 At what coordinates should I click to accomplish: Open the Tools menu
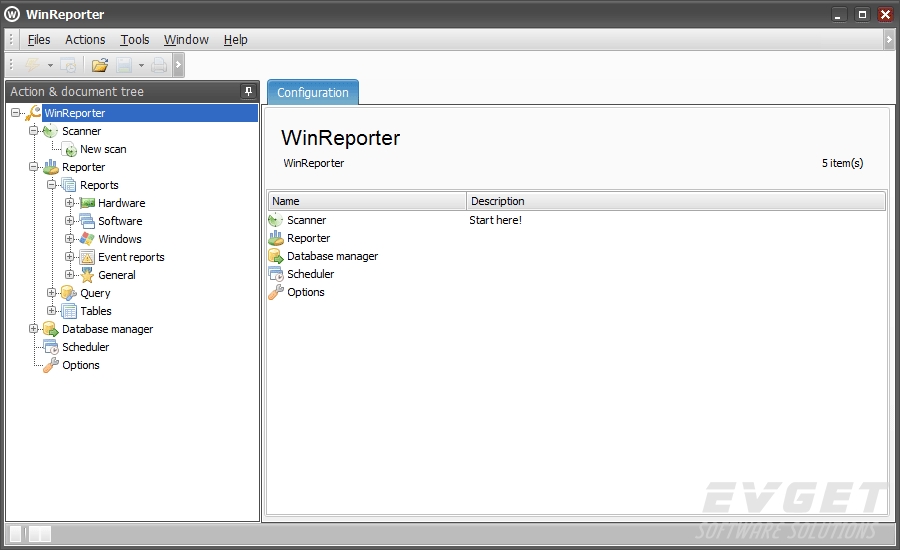(135, 40)
